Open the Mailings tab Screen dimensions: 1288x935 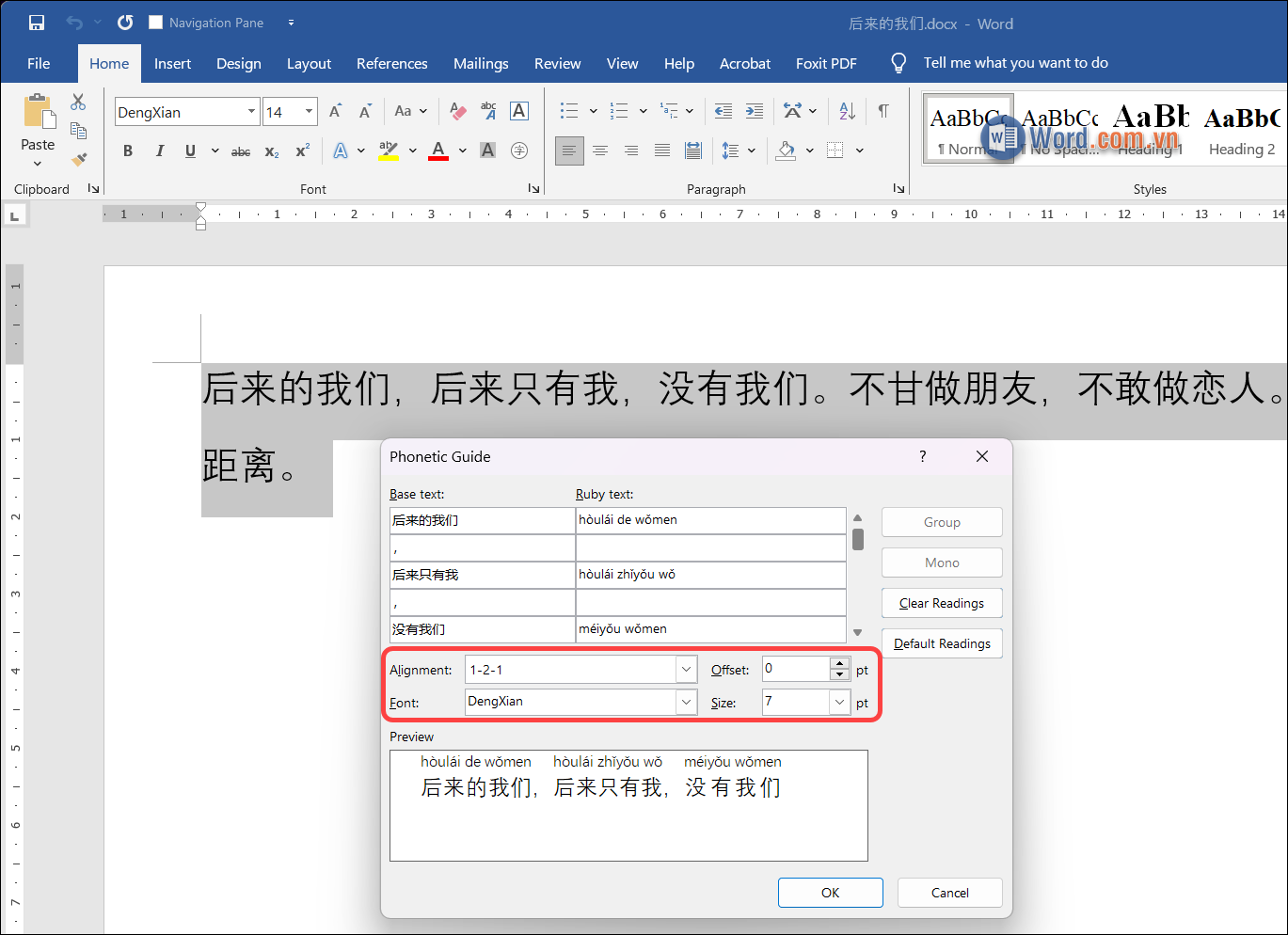[x=481, y=63]
